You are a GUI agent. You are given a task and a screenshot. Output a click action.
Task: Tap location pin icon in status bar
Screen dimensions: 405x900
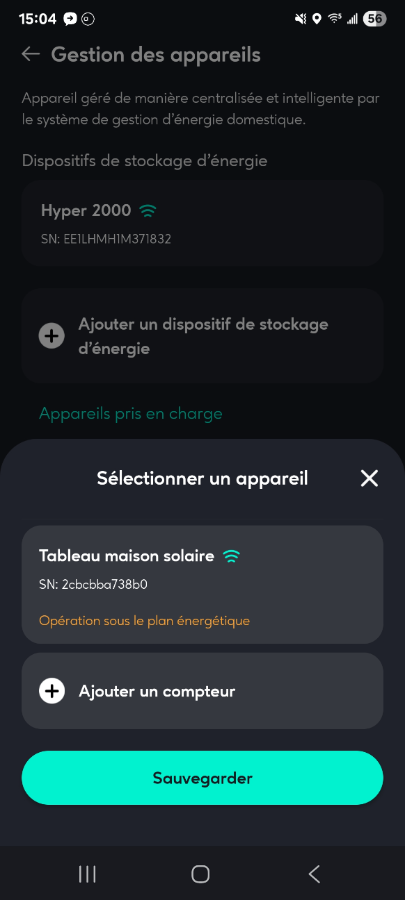tap(316, 19)
